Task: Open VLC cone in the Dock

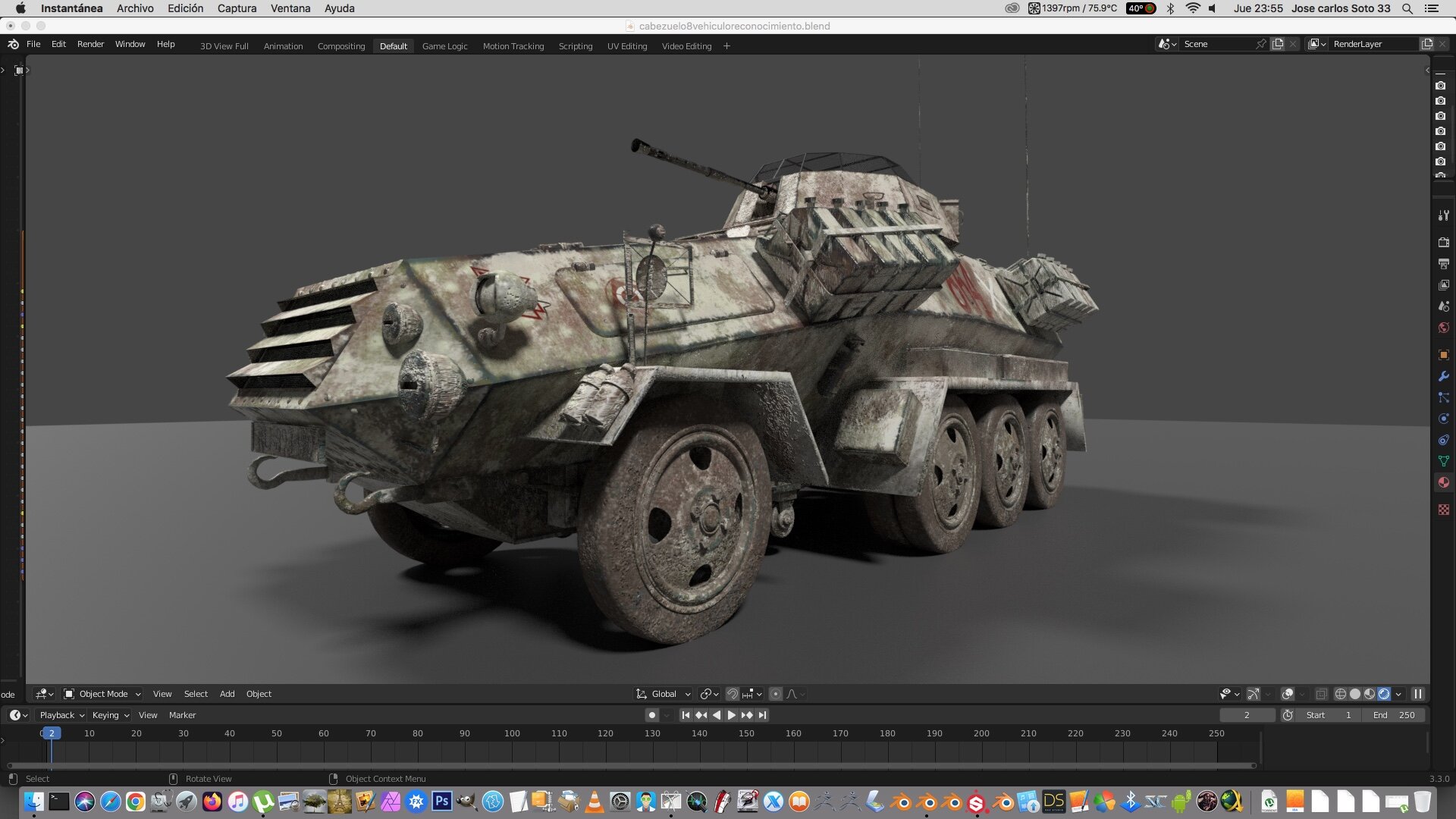Action: [595, 801]
